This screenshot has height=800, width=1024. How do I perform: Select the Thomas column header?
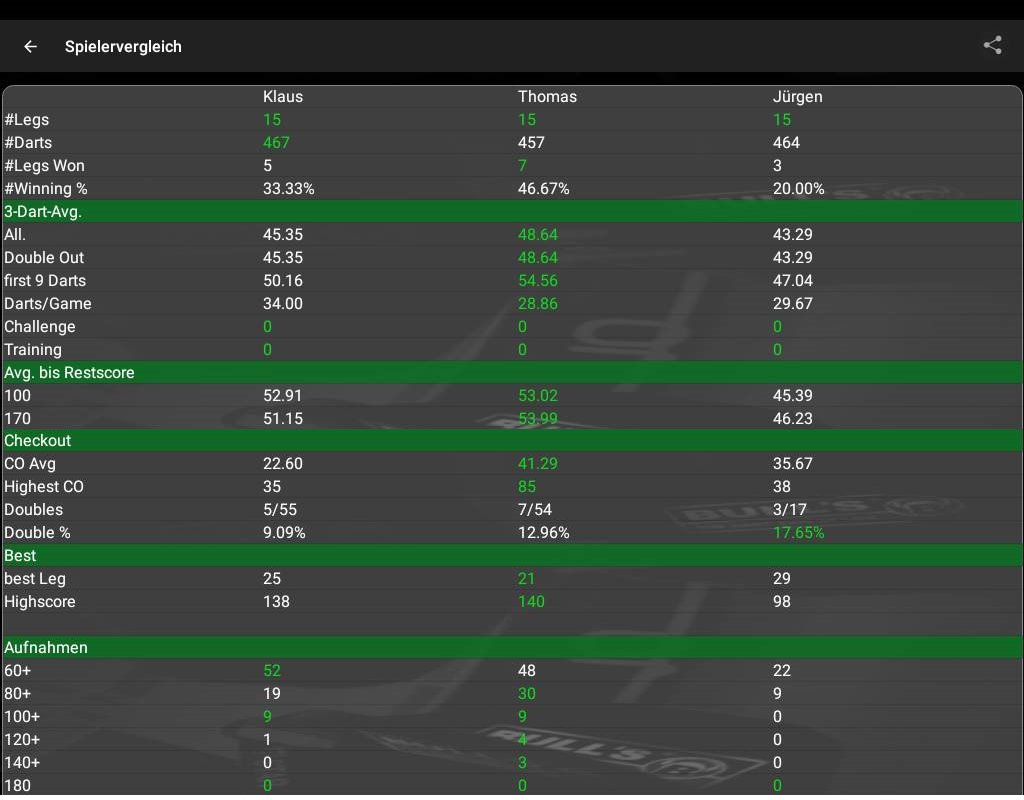[x=547, y=97]
